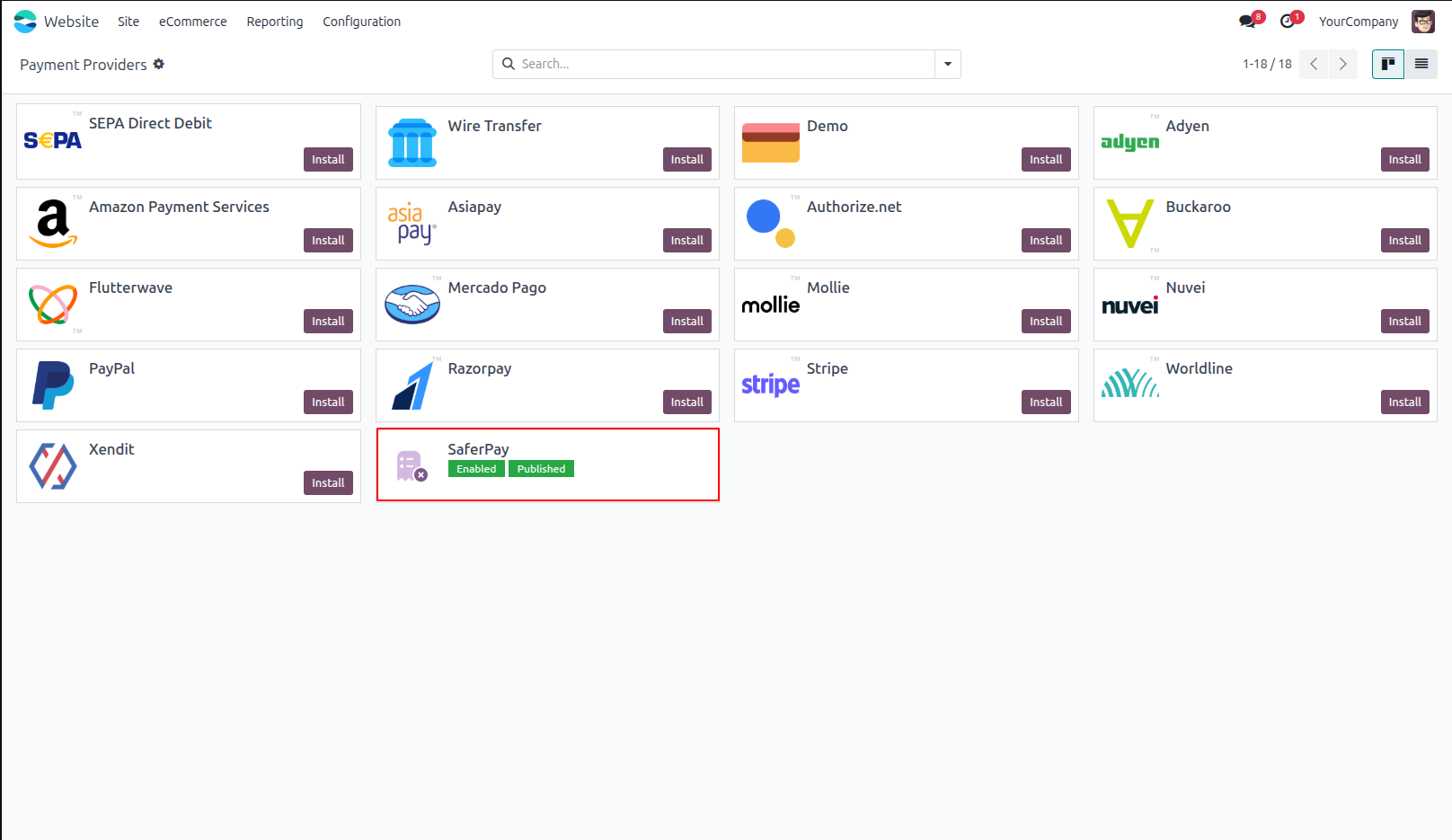Viewport: 1452px width, 840px height.
Task: Install the Demo provider
Action: click(1046, 159)
